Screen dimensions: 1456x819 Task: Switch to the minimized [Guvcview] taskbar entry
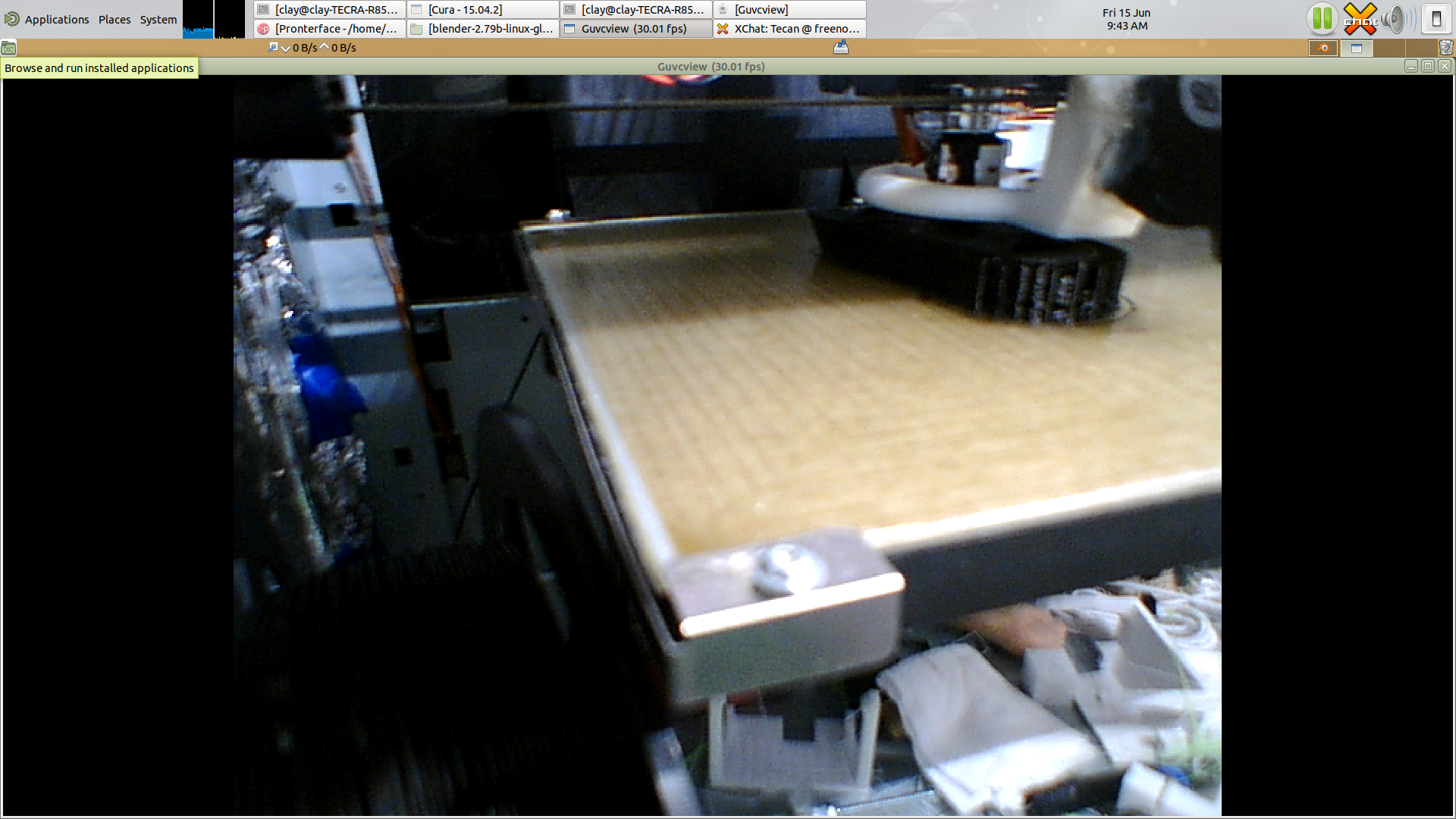point(789,9)
